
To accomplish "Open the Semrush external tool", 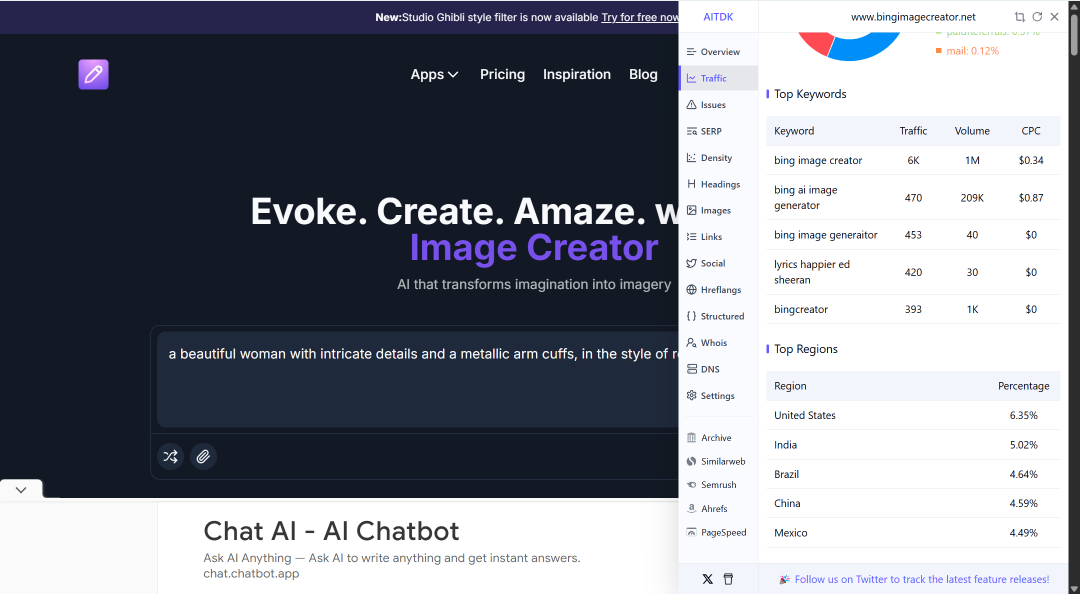I will 718,484.
